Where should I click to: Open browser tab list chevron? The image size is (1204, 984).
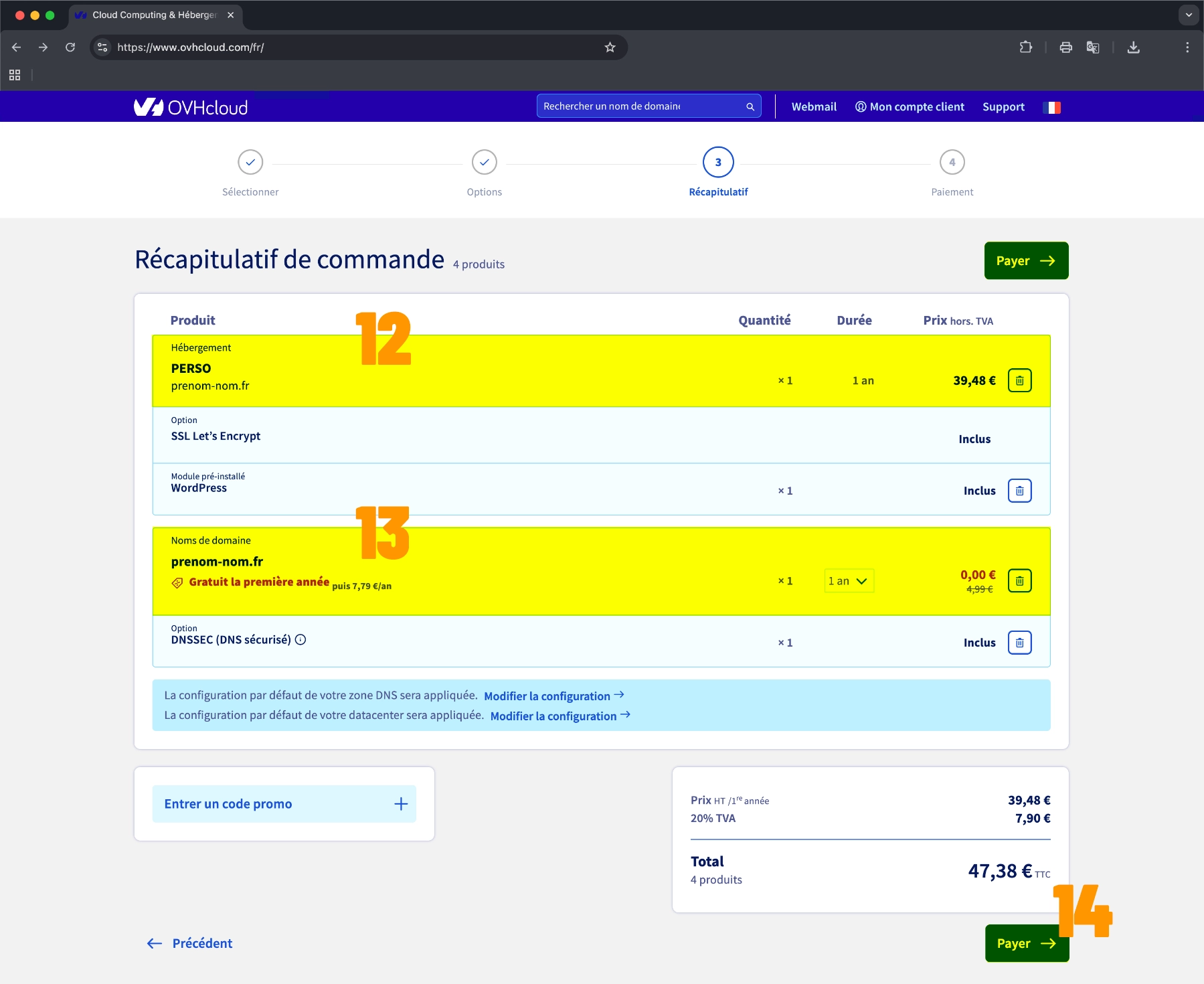pos(1189,15)
